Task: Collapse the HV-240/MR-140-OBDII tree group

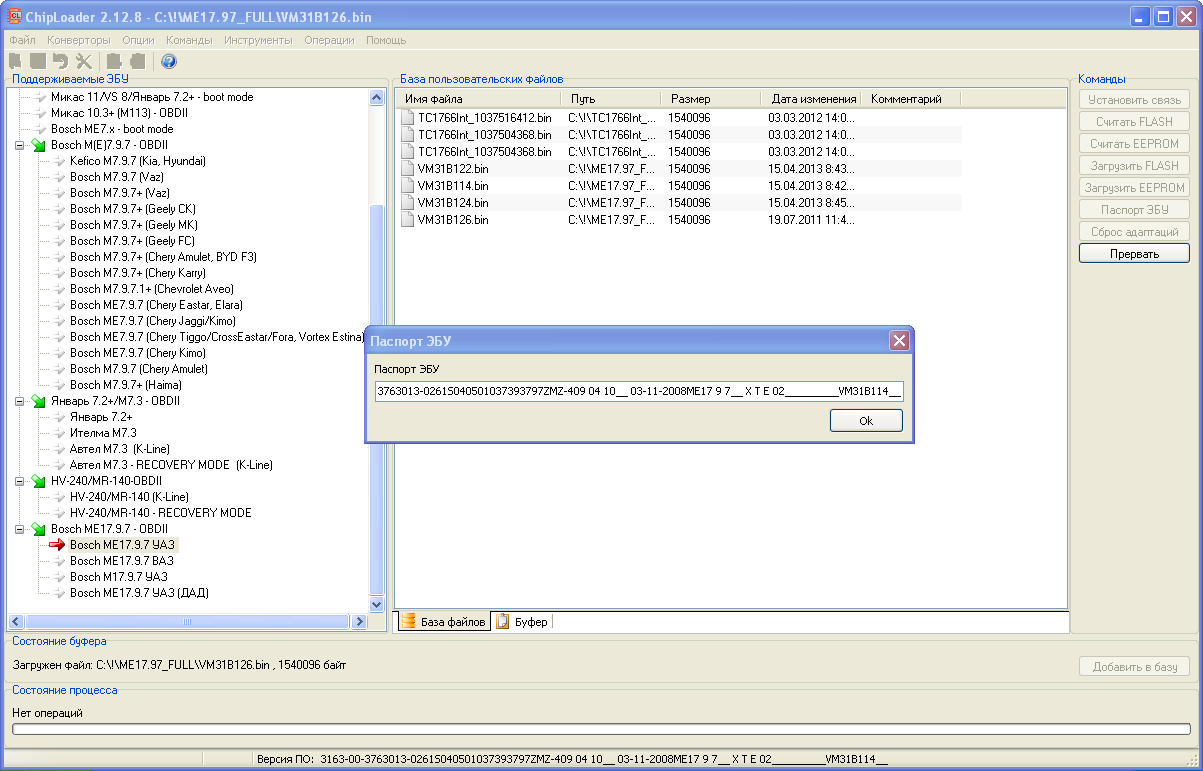Action: click(19, 481)
